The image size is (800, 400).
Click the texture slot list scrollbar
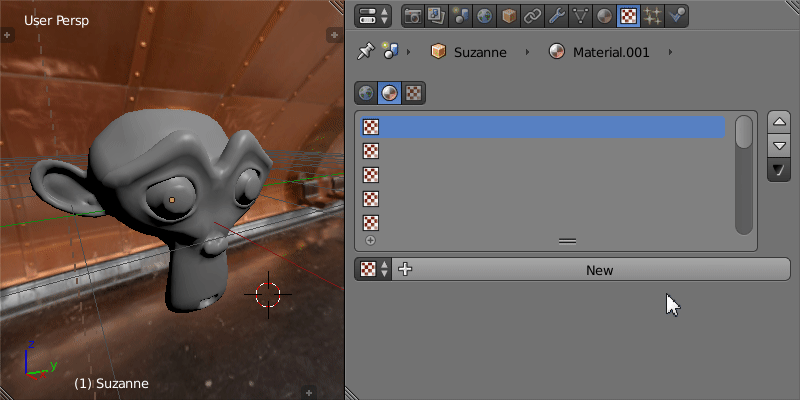(744, 175)
